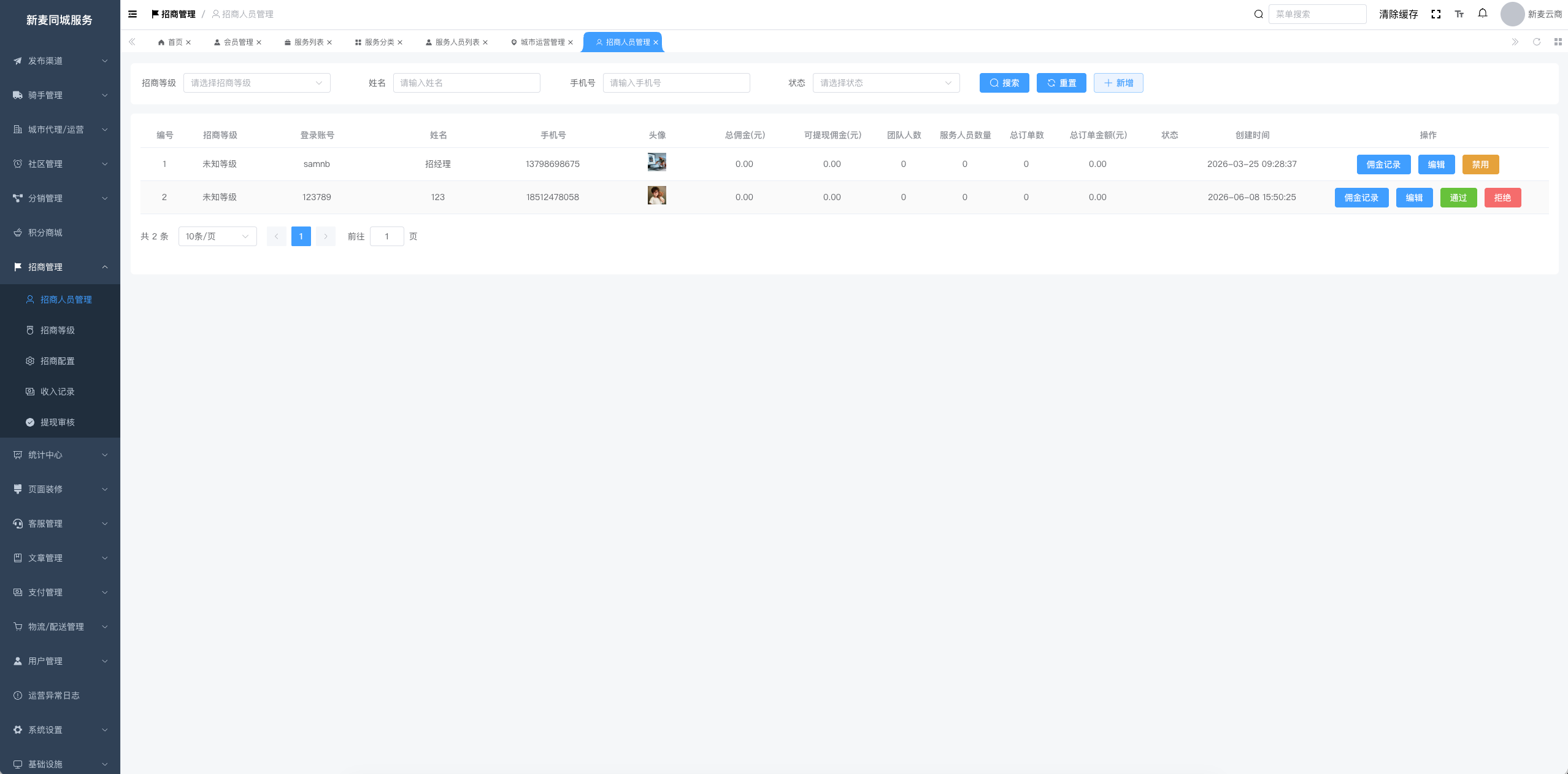Open 招商等级 in the sidebar submenu

tap(60, 330)
